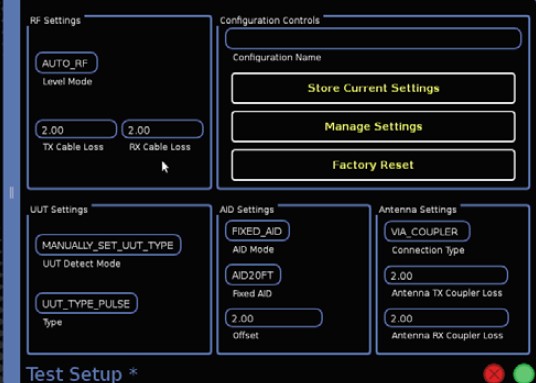
Task: Select the Antenna TX Coupler Loss field
Action: click(x=446, y=275)
